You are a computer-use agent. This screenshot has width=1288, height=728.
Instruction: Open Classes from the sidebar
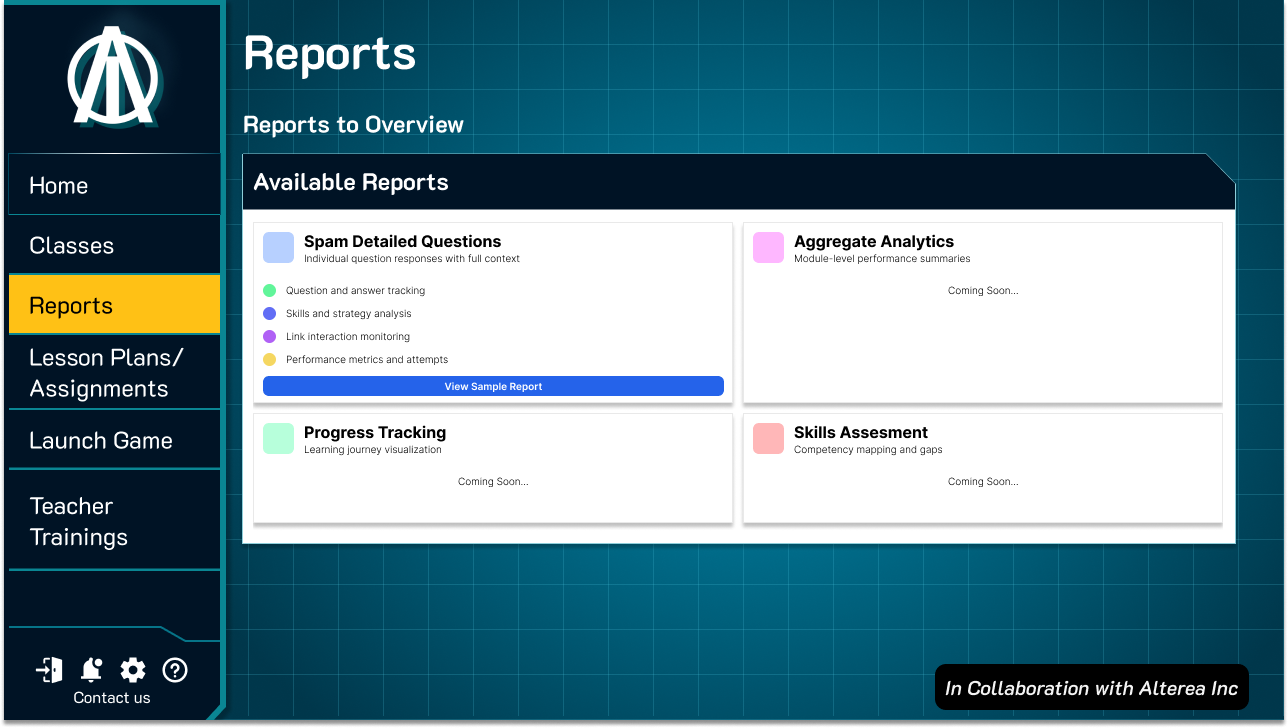114,245
